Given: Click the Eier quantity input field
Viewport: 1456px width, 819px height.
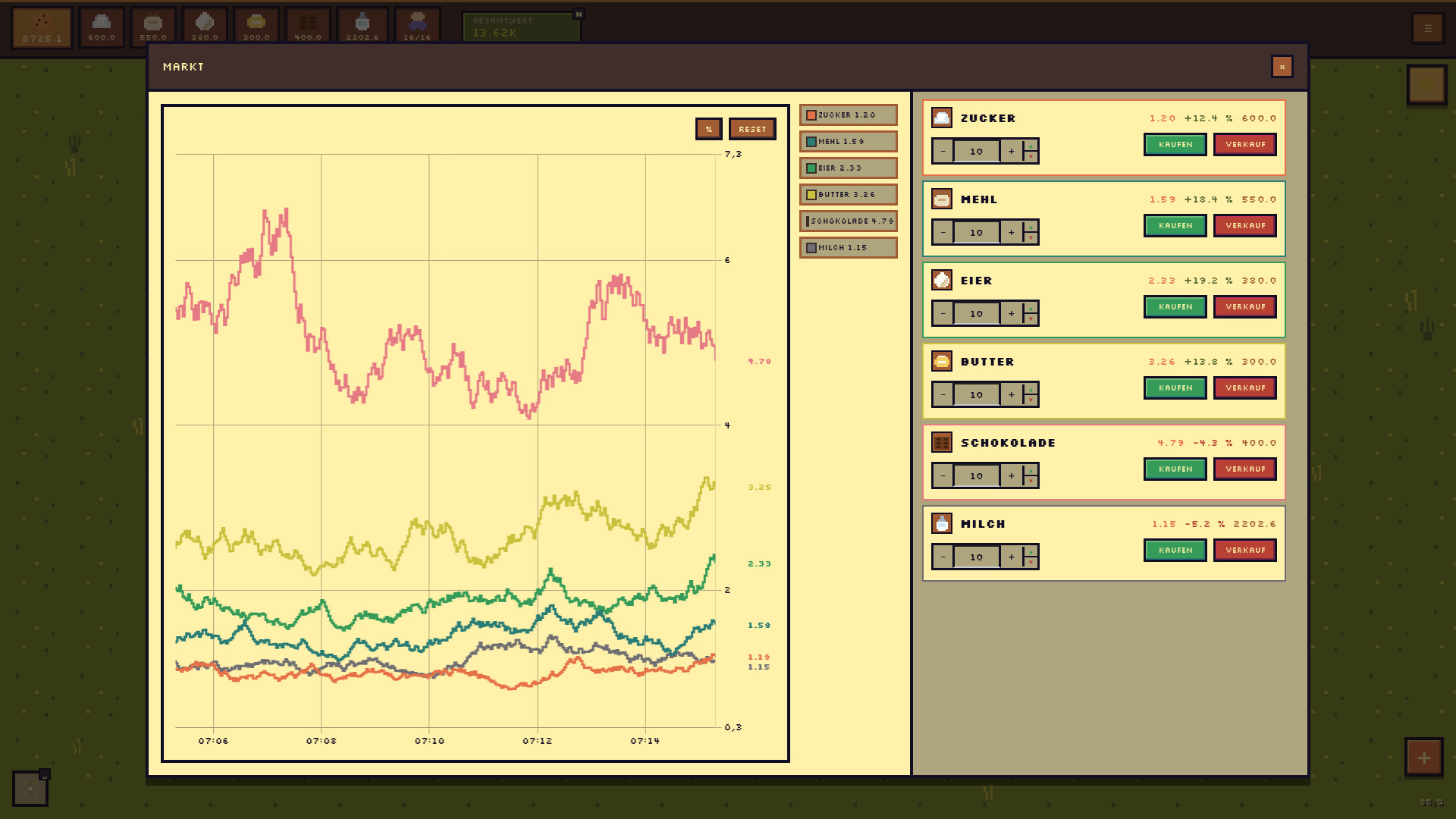Looking at the screenshot, I should coord(977,313).
